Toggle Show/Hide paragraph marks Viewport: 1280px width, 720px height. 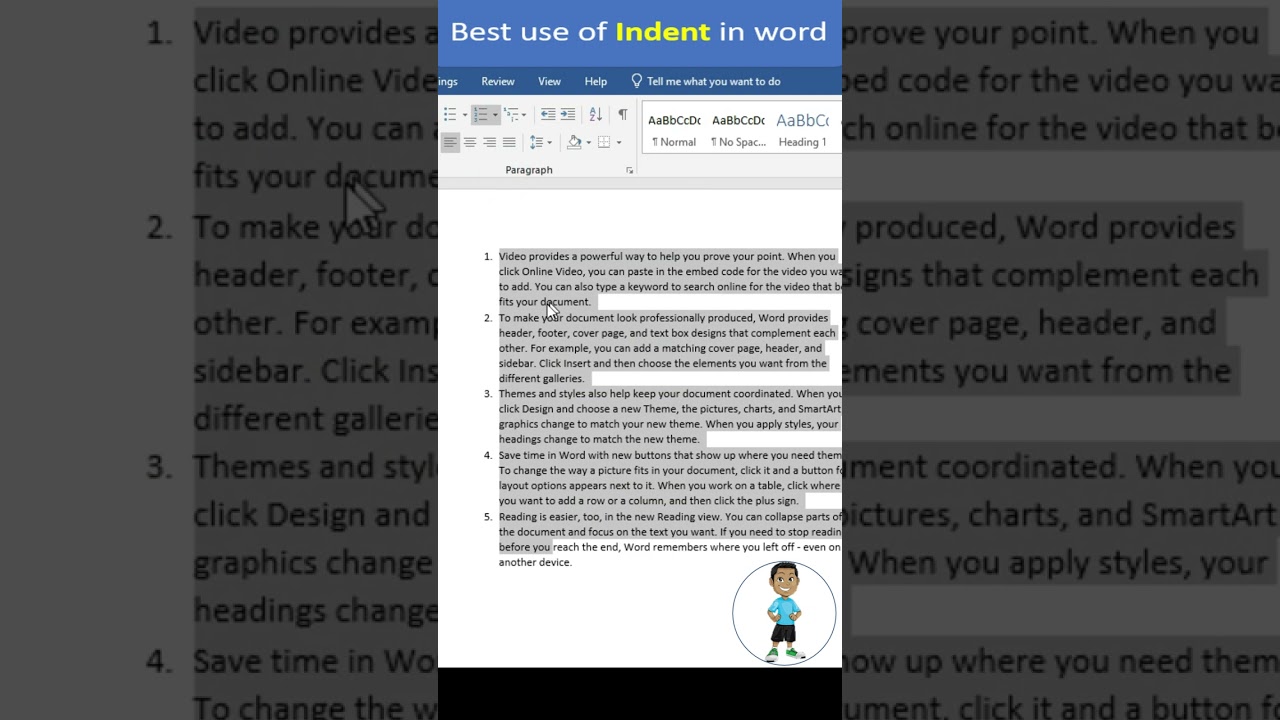point(623,115)
